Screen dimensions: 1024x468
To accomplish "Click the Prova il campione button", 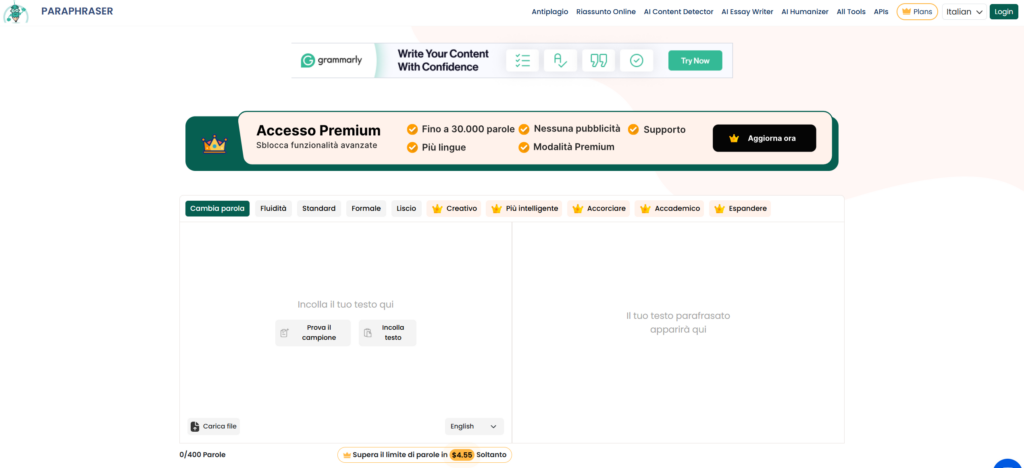I will coord(313,333).
